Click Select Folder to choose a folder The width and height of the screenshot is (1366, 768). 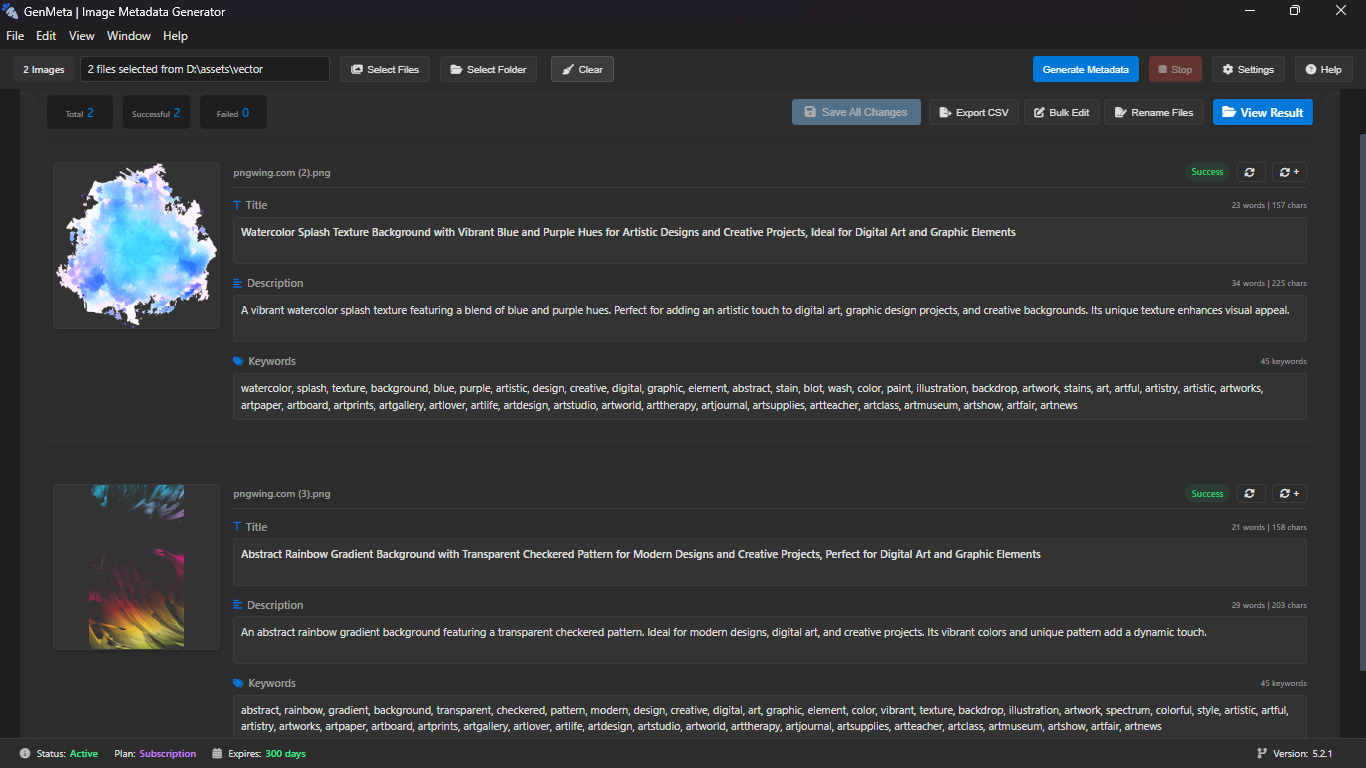(x=488, y=69)
